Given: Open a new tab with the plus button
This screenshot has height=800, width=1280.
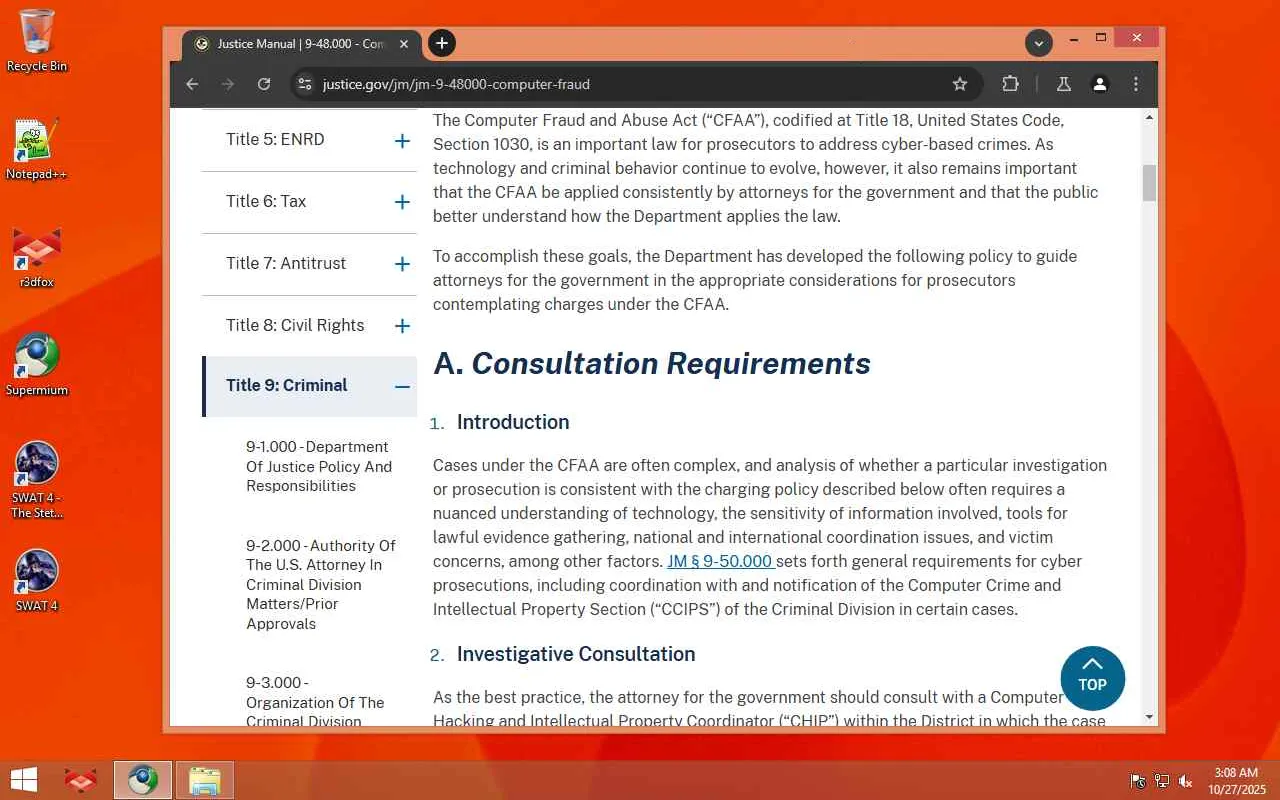Looking at the screenshot, I should [x=442, y=43].
